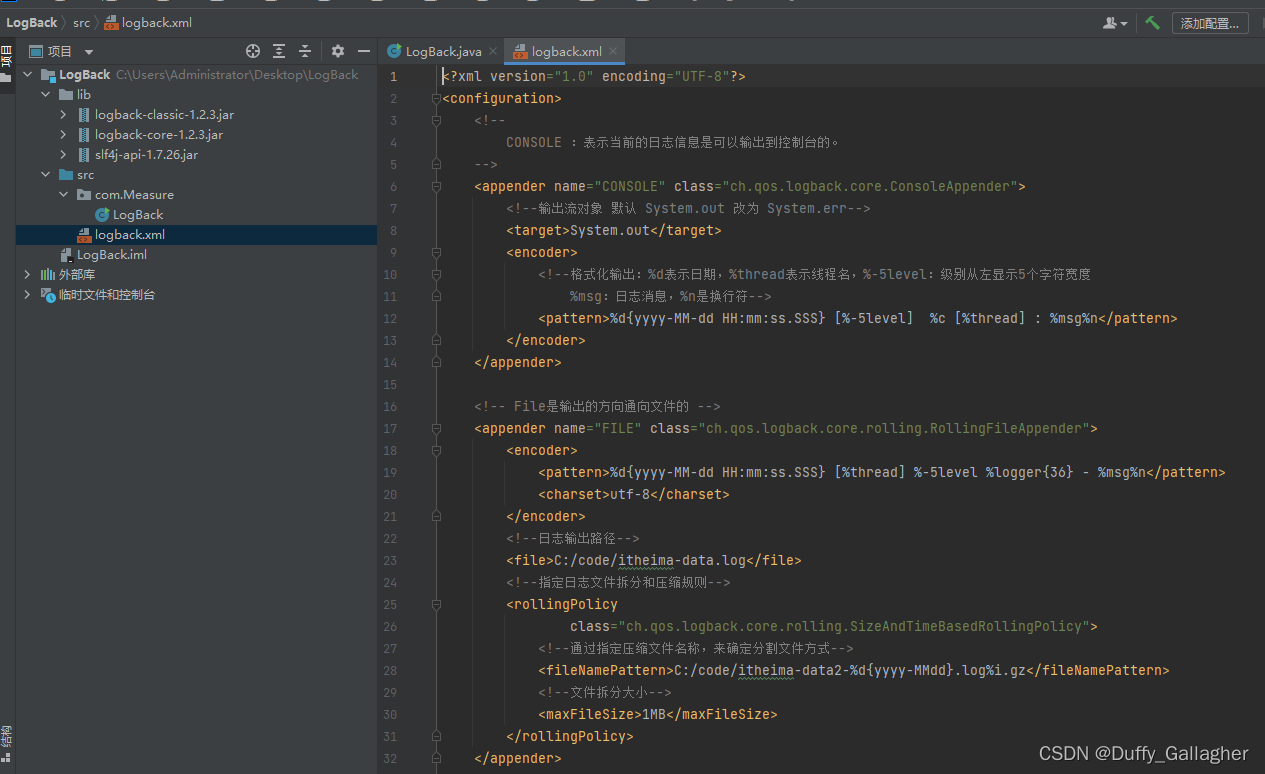This screenshot has width=1265, height=774.
Task: Select LogBack.iml in project tree
Action: point(112,254)
